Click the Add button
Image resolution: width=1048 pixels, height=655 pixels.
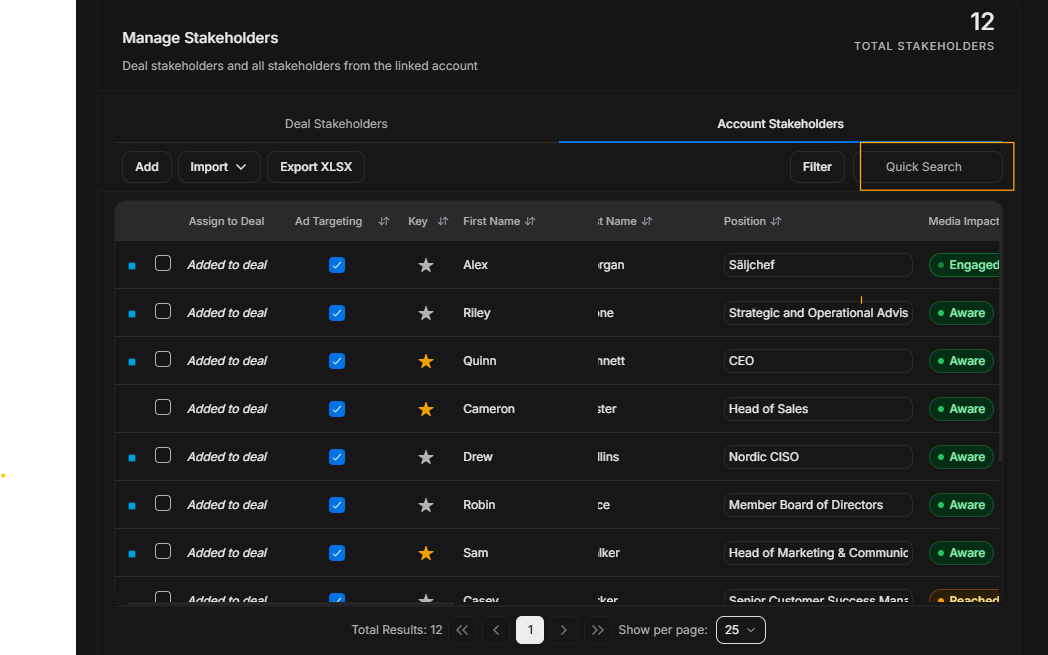(147, 167)
